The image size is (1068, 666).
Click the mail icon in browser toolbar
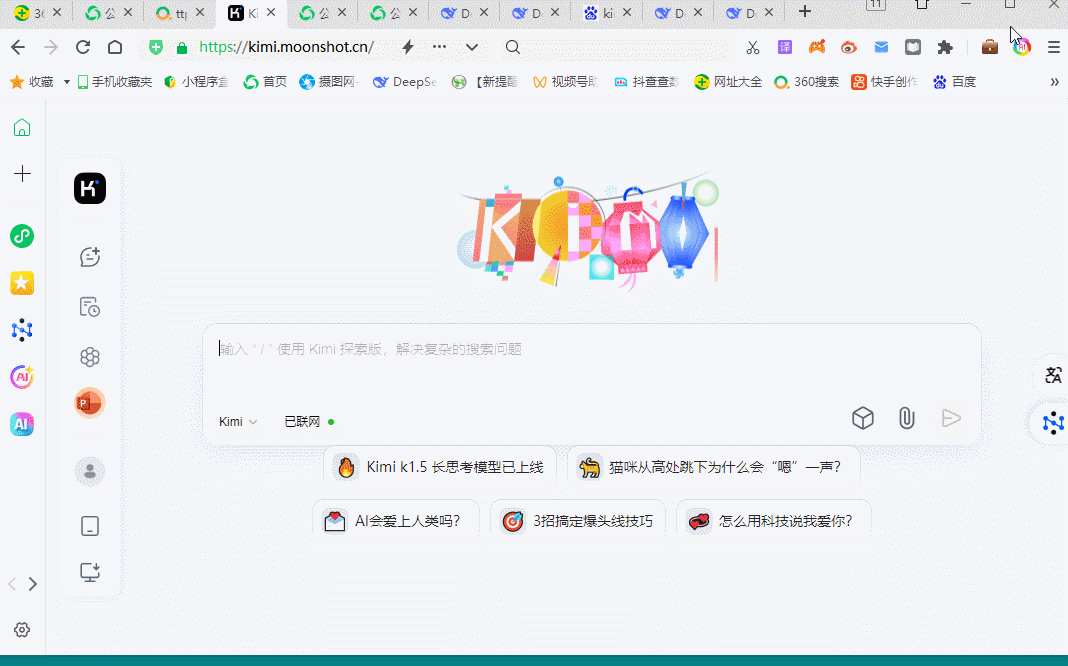click(881, 47)
